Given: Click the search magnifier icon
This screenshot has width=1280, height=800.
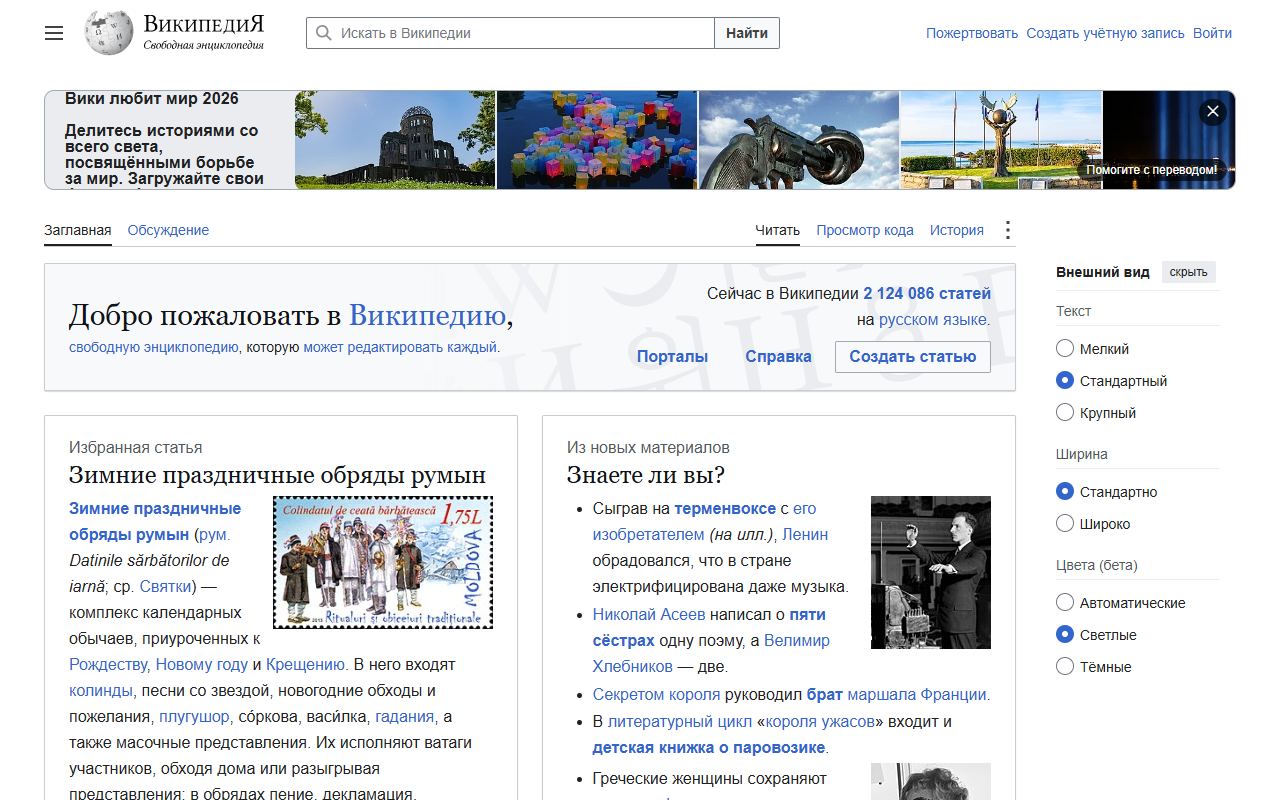Looking at the screenshot, I should (323, 33).
